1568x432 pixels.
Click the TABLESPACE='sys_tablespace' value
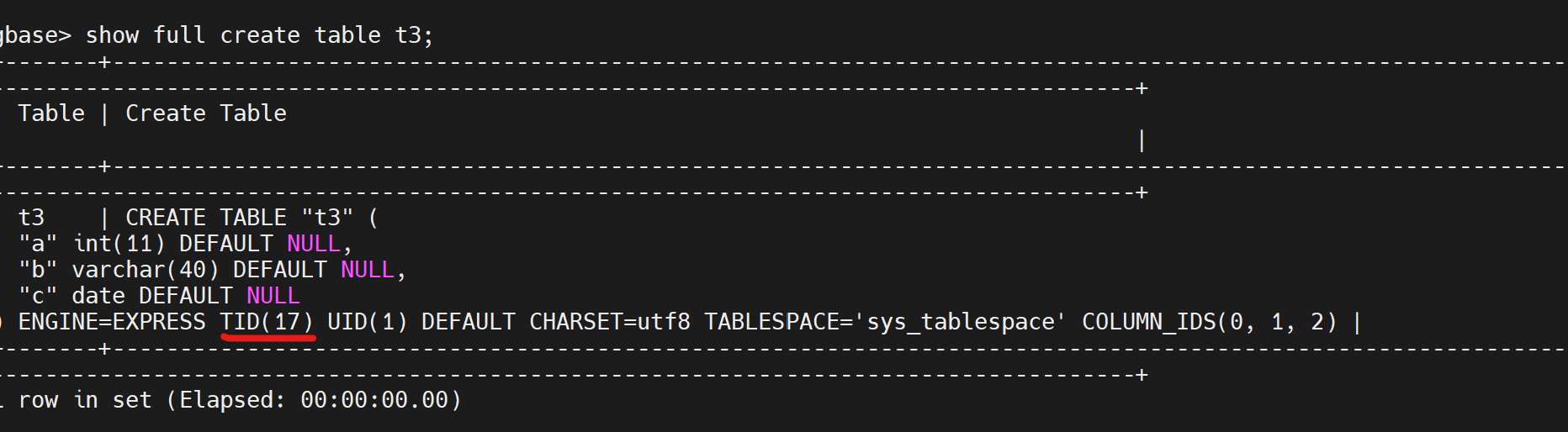(x=885, y=322)
